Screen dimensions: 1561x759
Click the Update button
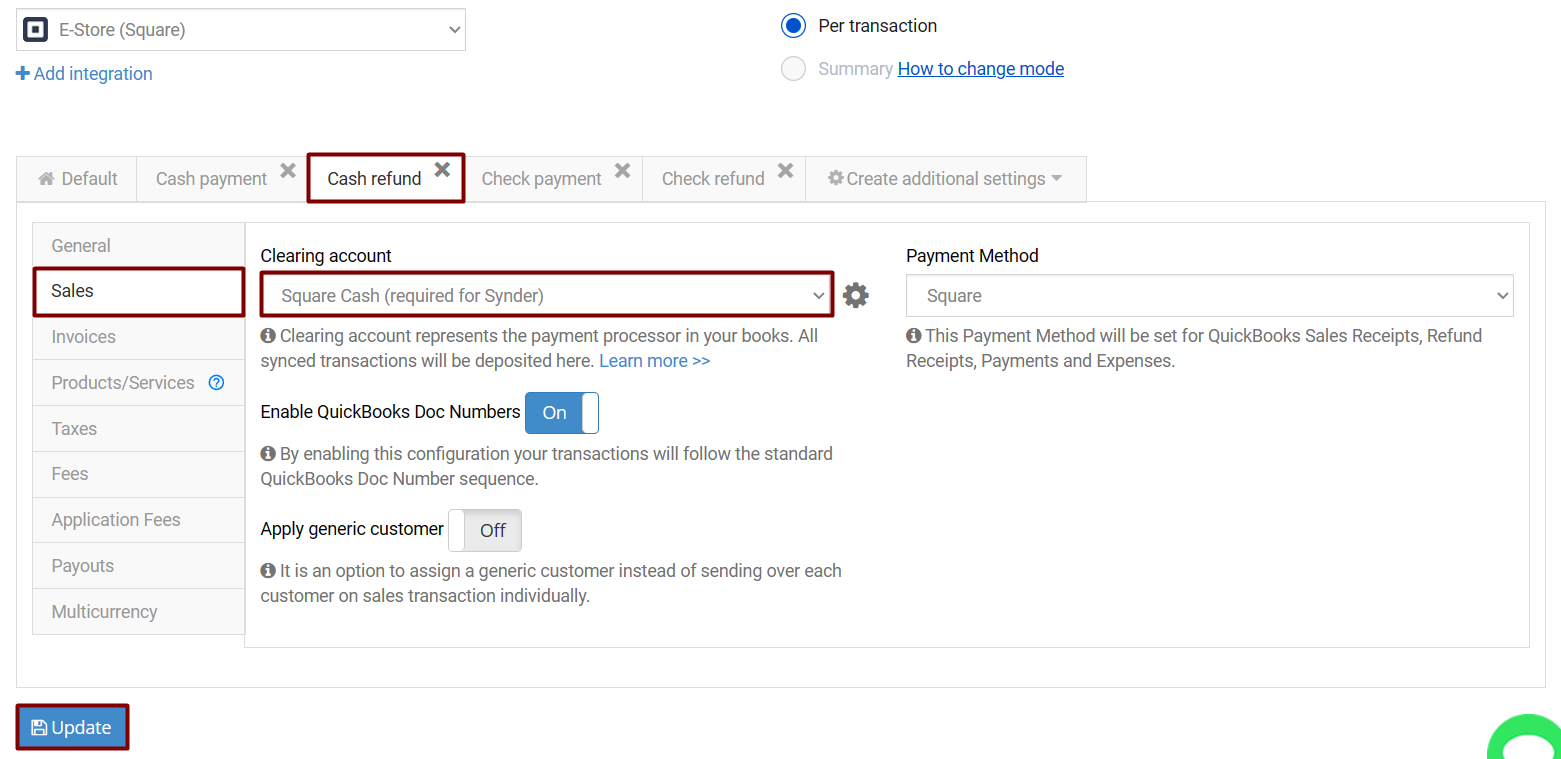pos(72,727)
